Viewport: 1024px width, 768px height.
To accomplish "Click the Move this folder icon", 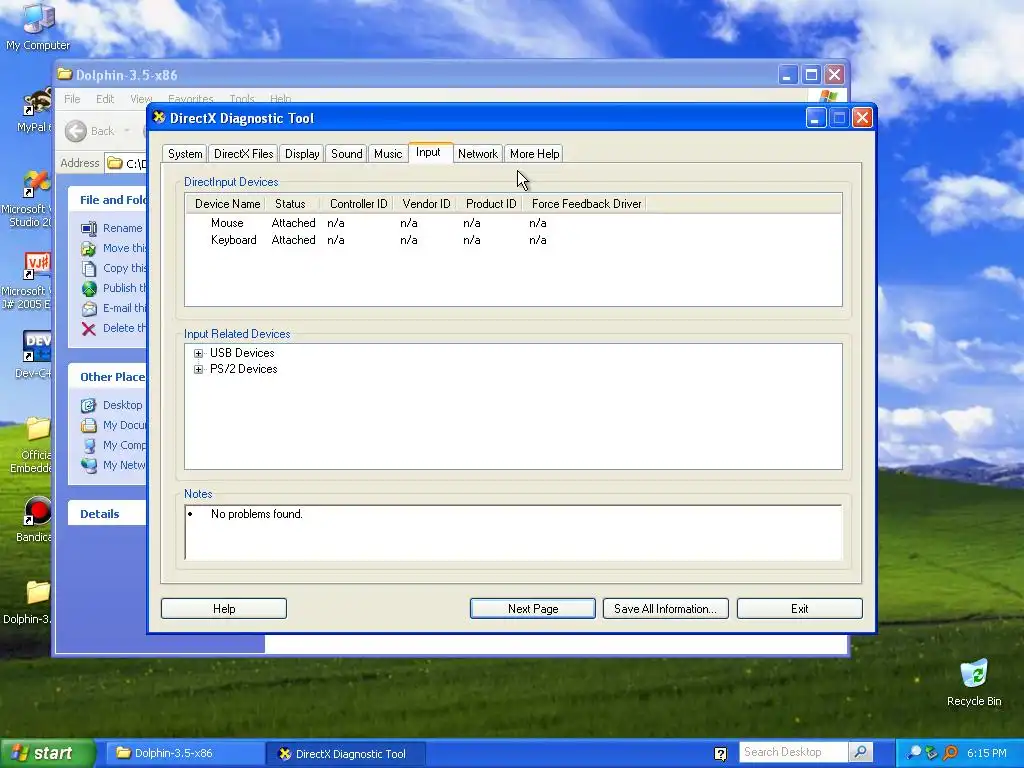I will tap(89, 249).
